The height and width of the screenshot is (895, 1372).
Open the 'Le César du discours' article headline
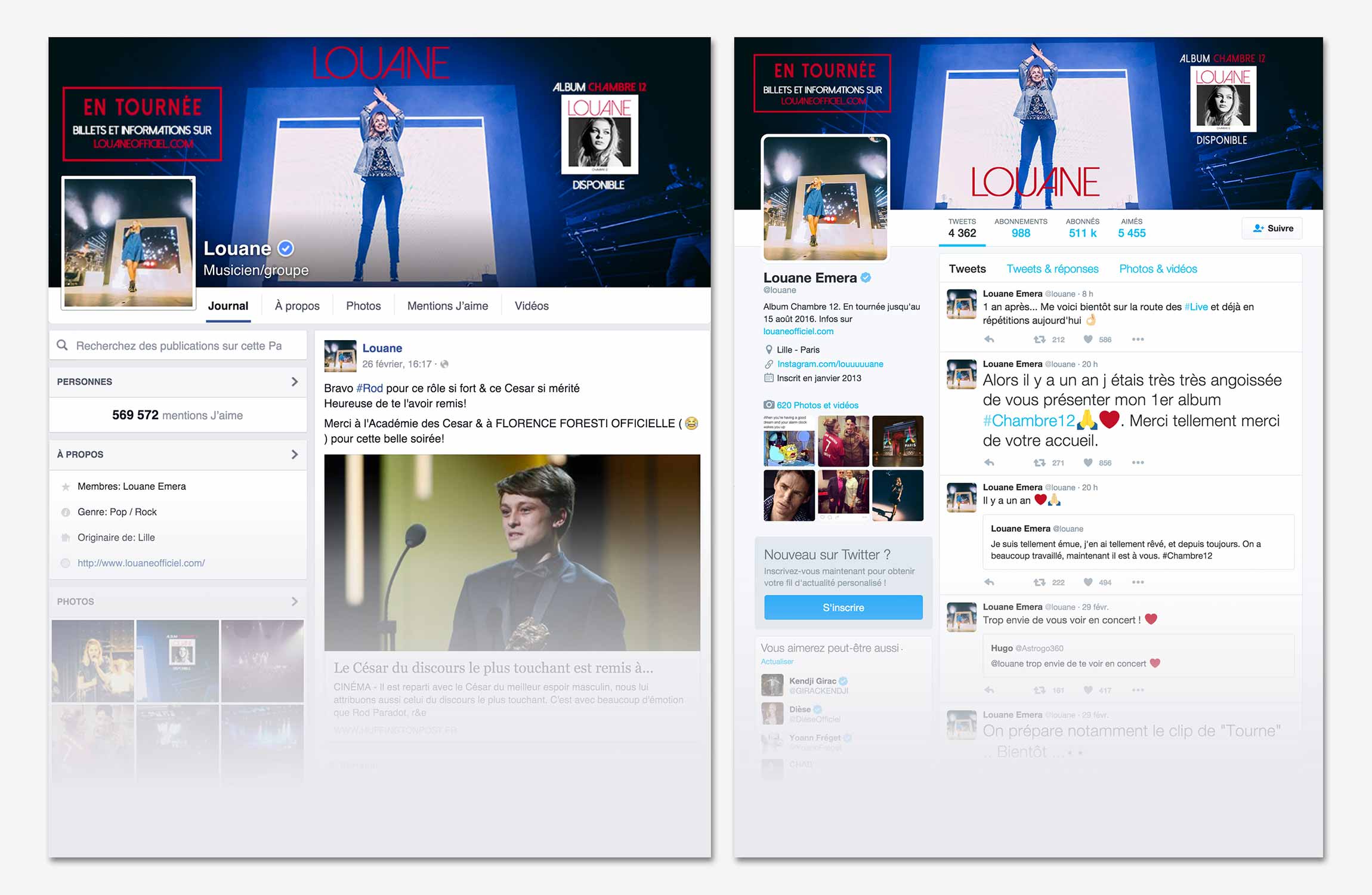493,668
